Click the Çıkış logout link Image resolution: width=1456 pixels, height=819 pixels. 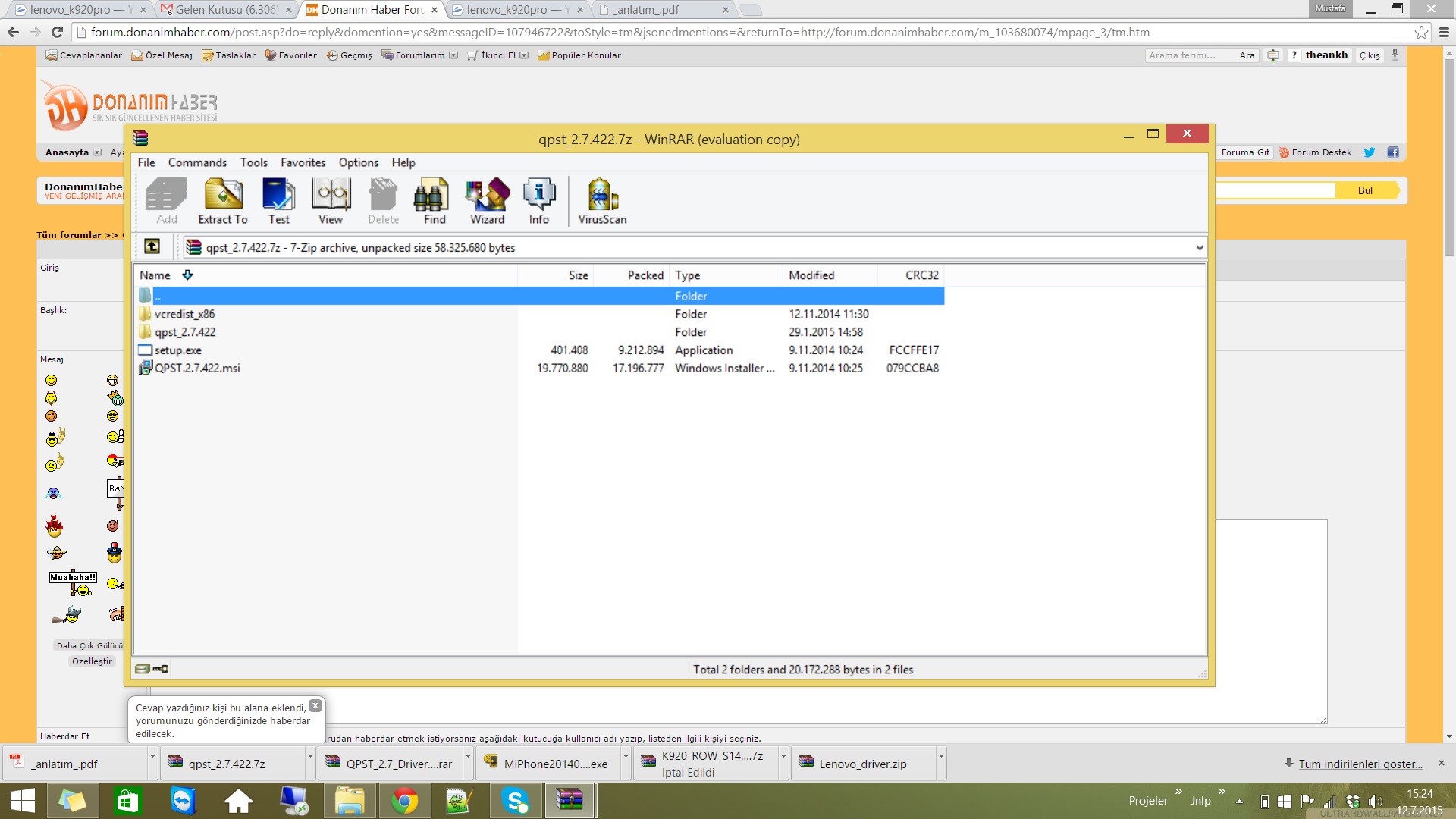click(1370, 55)
